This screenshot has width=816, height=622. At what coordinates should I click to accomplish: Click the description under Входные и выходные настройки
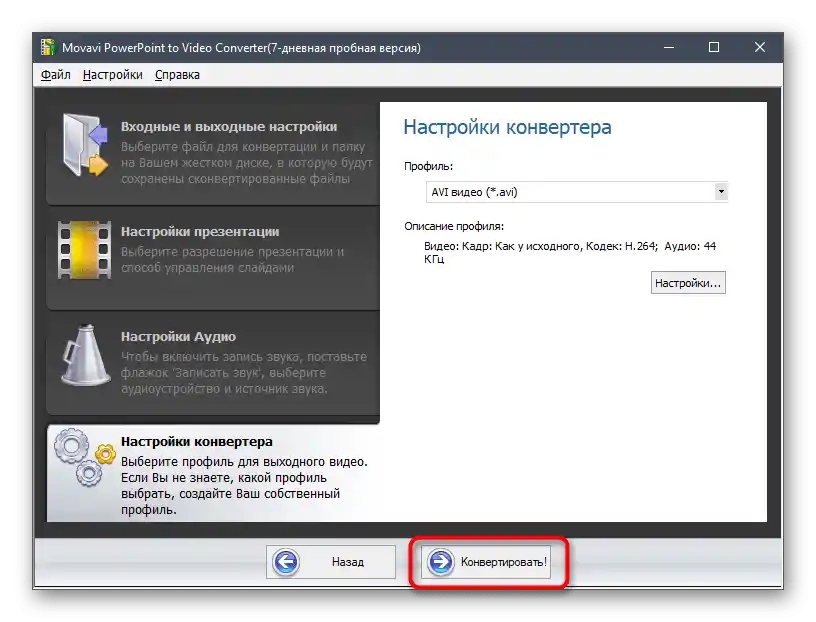[x=247, y=162]
